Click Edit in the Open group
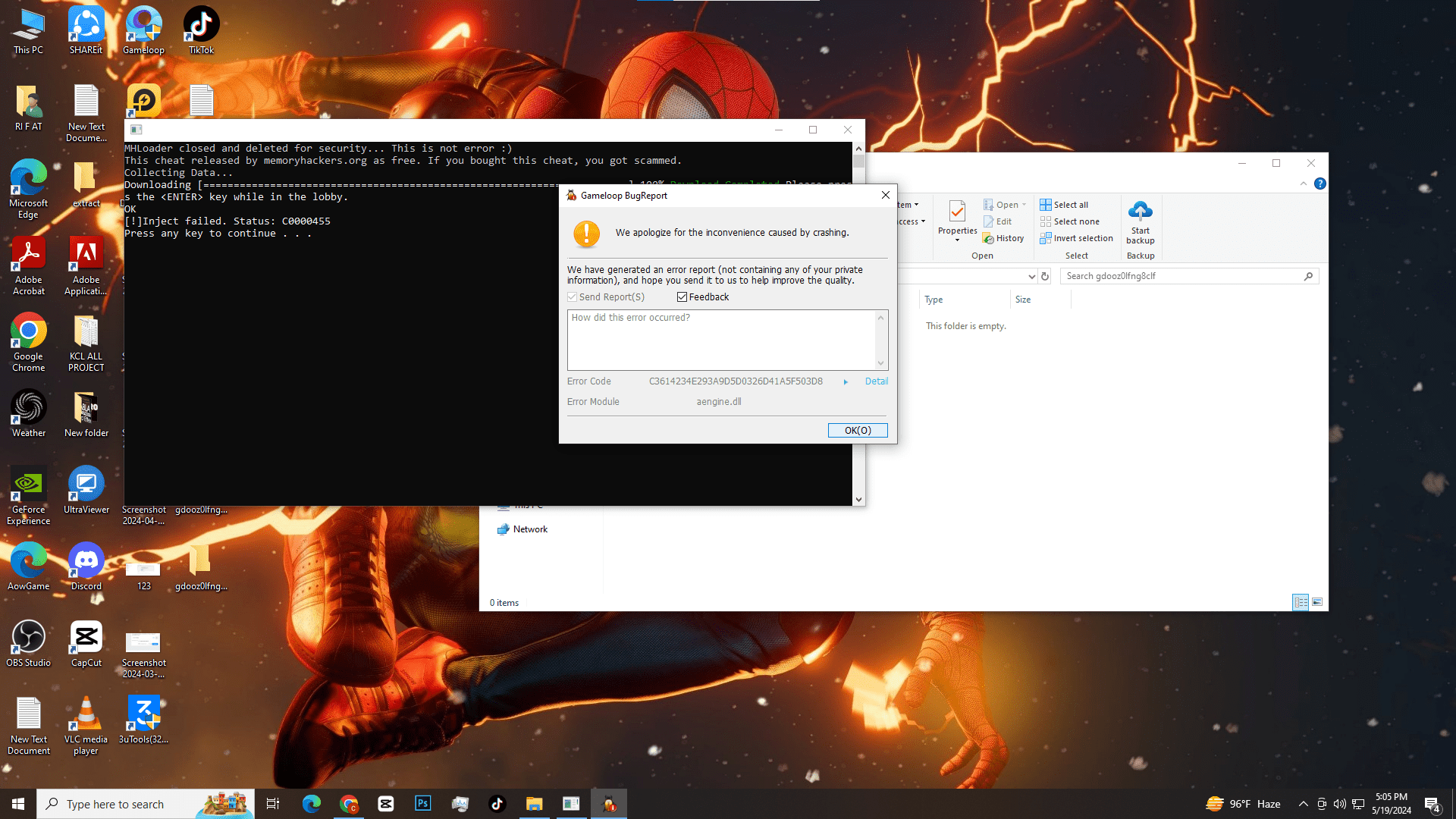1456x819 pixels. point(997,221)
